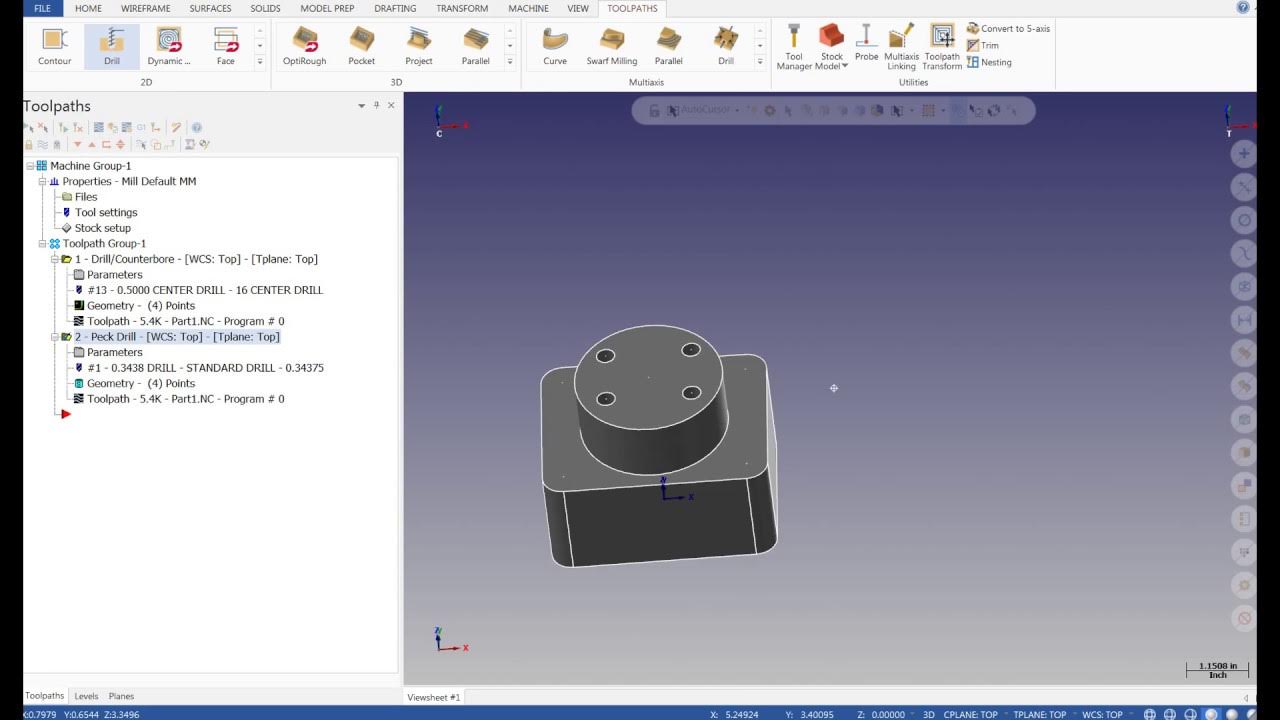Switch to the TRANSFORM ribbon tab
Image resolution: width=1280 pixels, height=720 pixels.
[x=462, y=8]
